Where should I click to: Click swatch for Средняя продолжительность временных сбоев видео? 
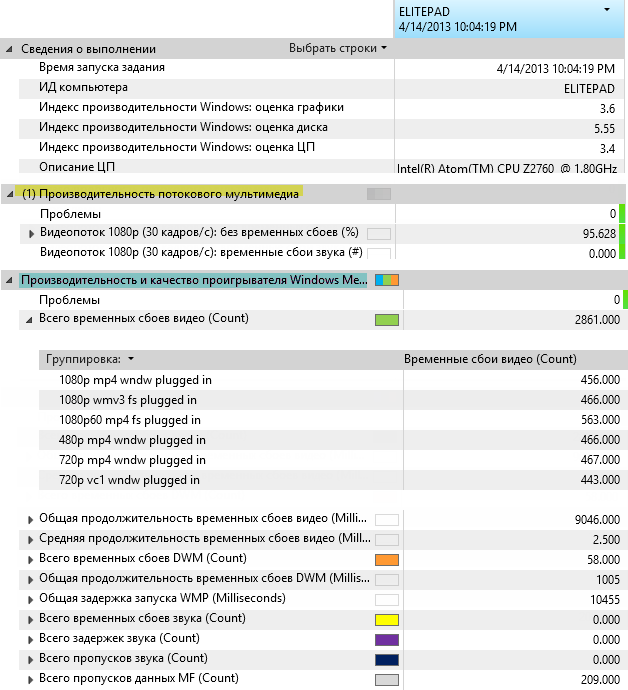tap(387, 540)
